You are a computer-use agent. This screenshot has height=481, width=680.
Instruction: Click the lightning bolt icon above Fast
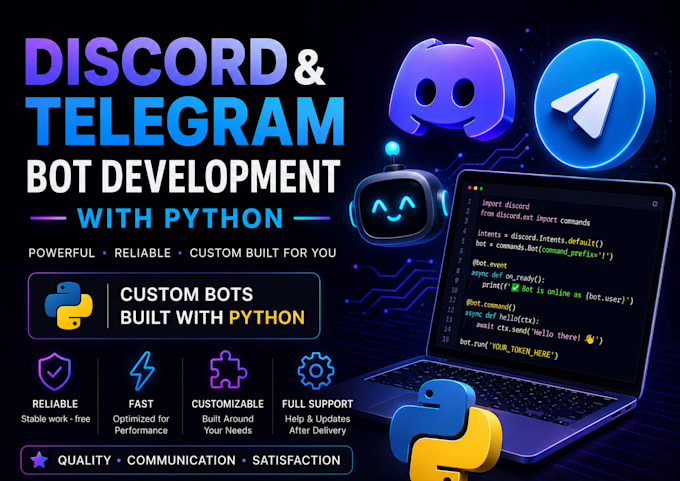pos(142,371)
